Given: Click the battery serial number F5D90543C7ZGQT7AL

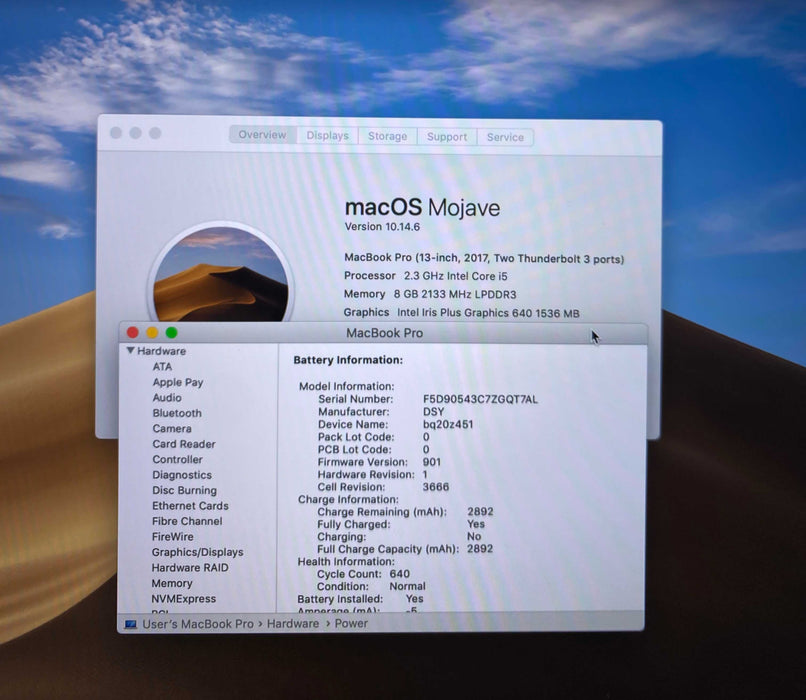Looking at the screenshot, I should coord(480,399).
